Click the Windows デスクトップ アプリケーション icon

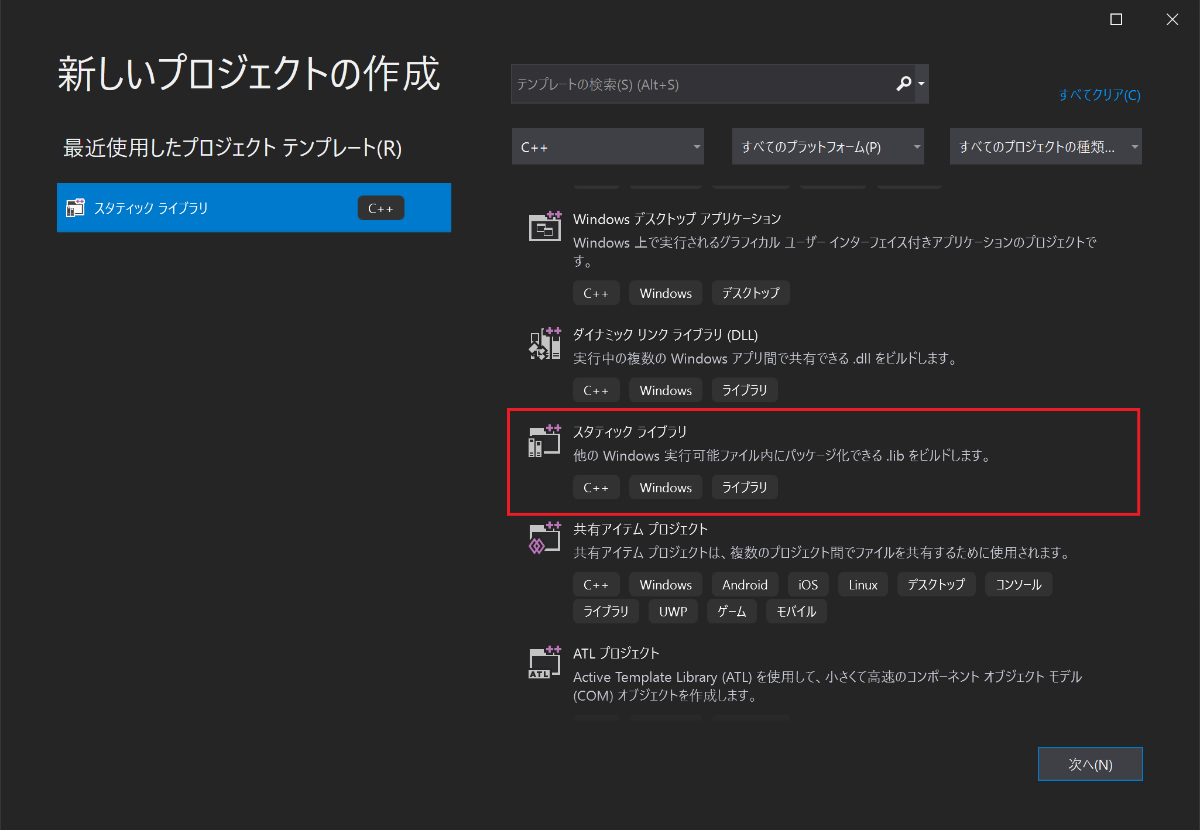[545, 227]
